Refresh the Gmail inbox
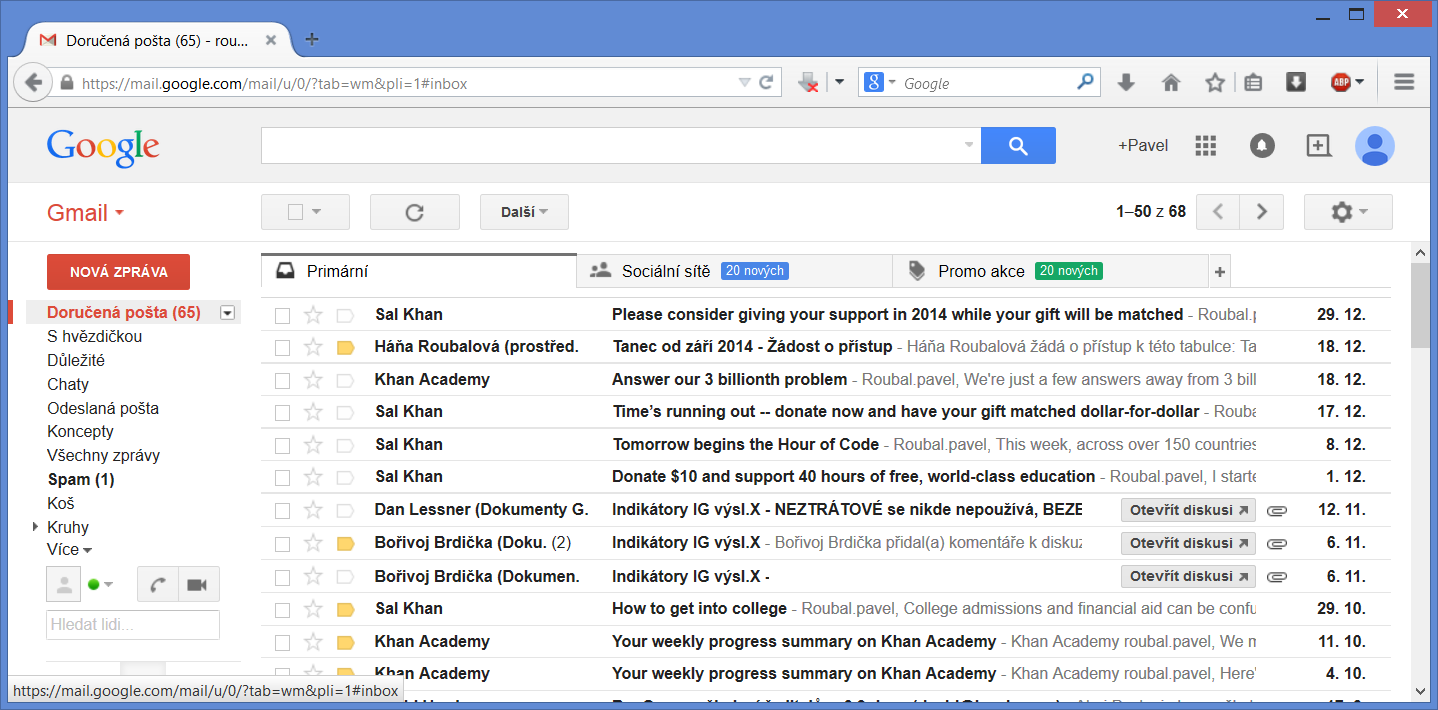The height and width of the screenshot is (710, 1438). [x=415, y=212]
